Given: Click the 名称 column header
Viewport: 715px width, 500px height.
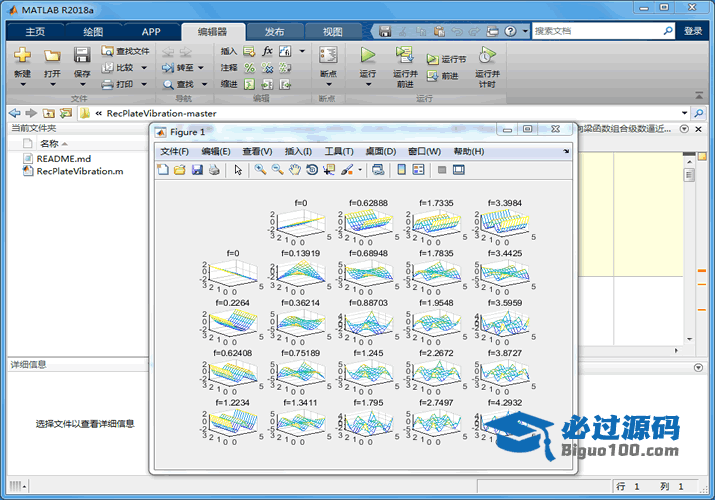Looking at the screenshot, I should [49, 144].
